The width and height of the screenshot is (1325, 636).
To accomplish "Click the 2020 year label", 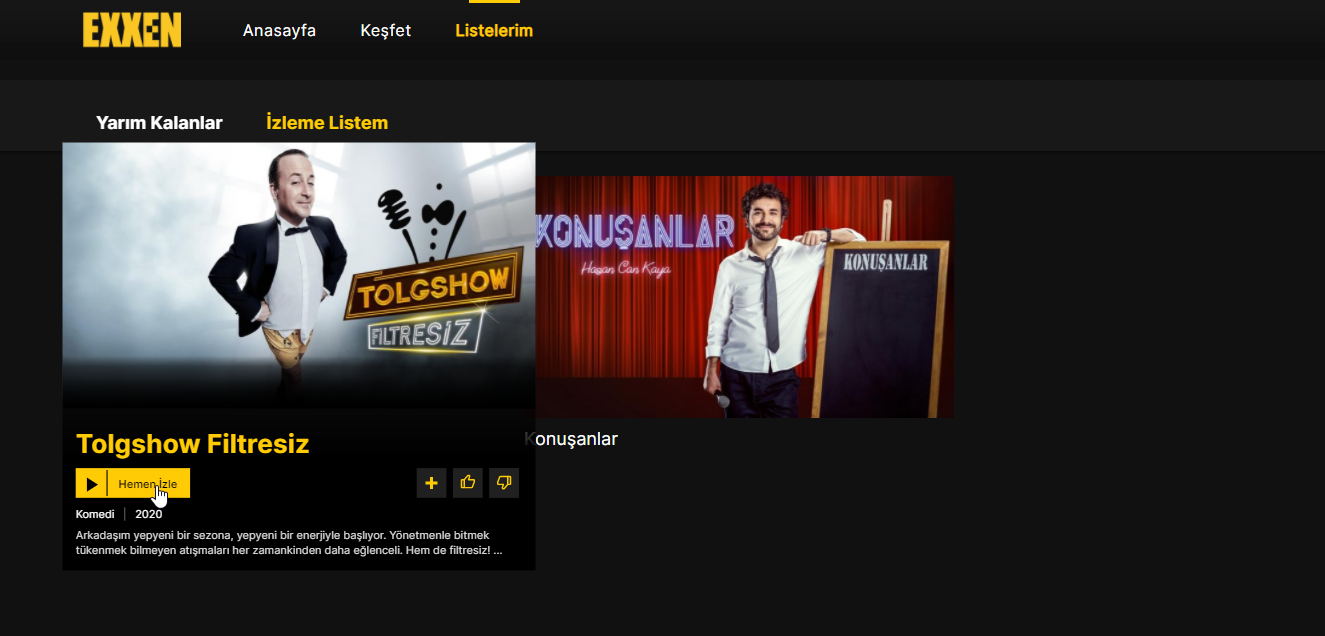I will 149,514.
